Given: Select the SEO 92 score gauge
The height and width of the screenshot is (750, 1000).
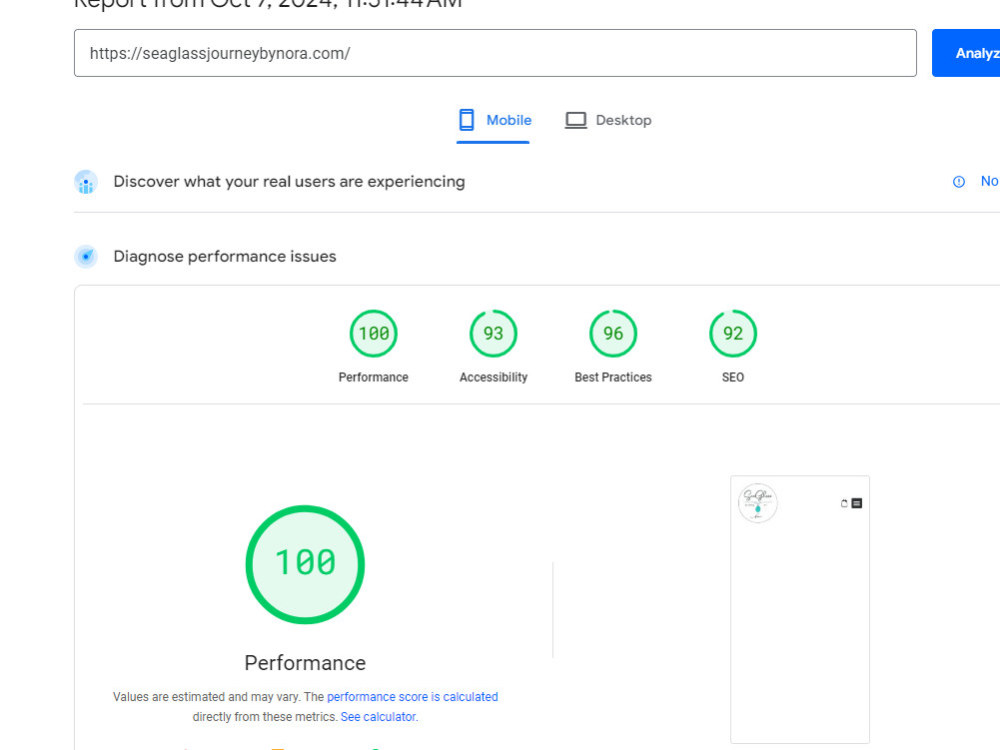Looking at the screenshot, I should pos(733,334).
